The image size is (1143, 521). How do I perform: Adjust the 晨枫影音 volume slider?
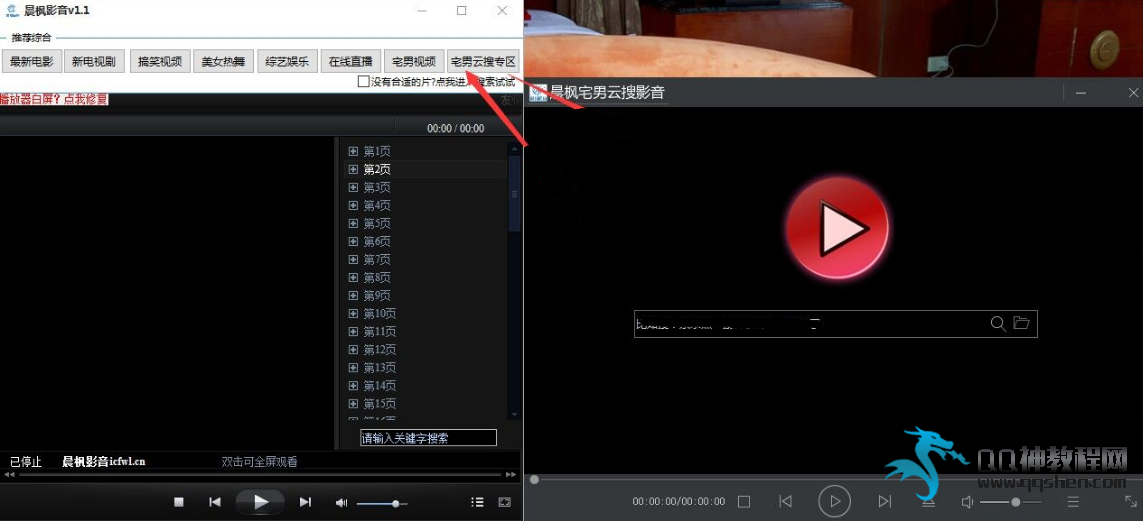click(382, 504)
